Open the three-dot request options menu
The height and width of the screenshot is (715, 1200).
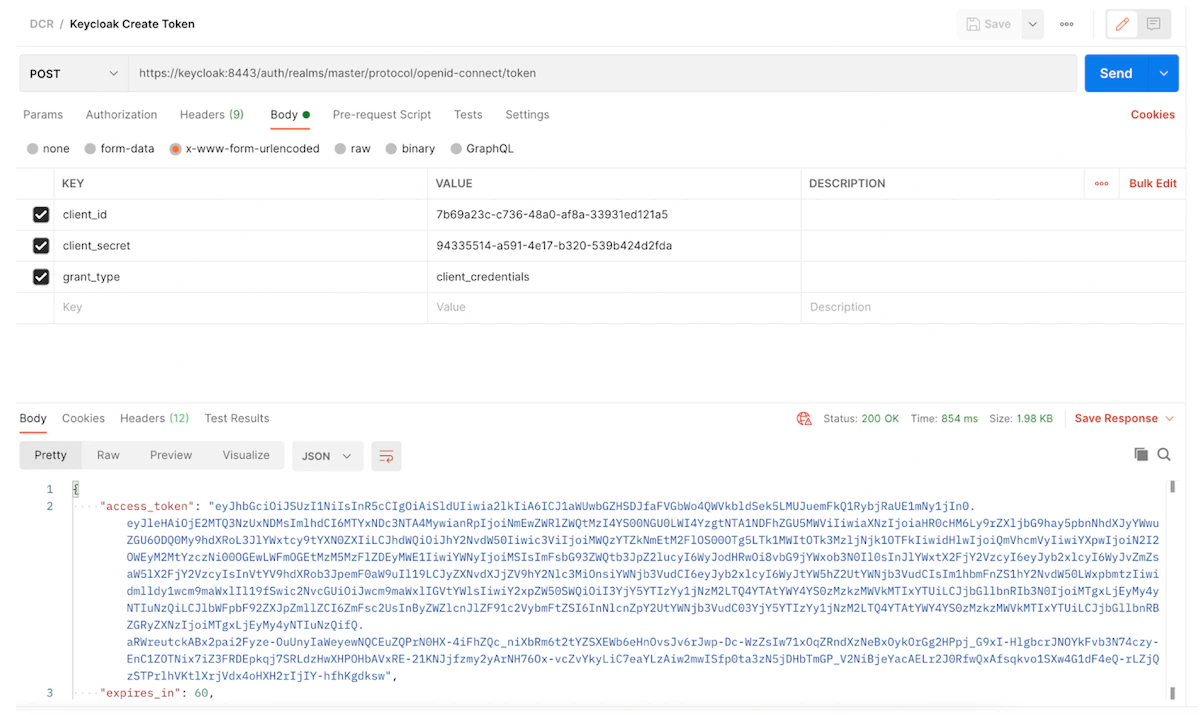point(1067,24)
